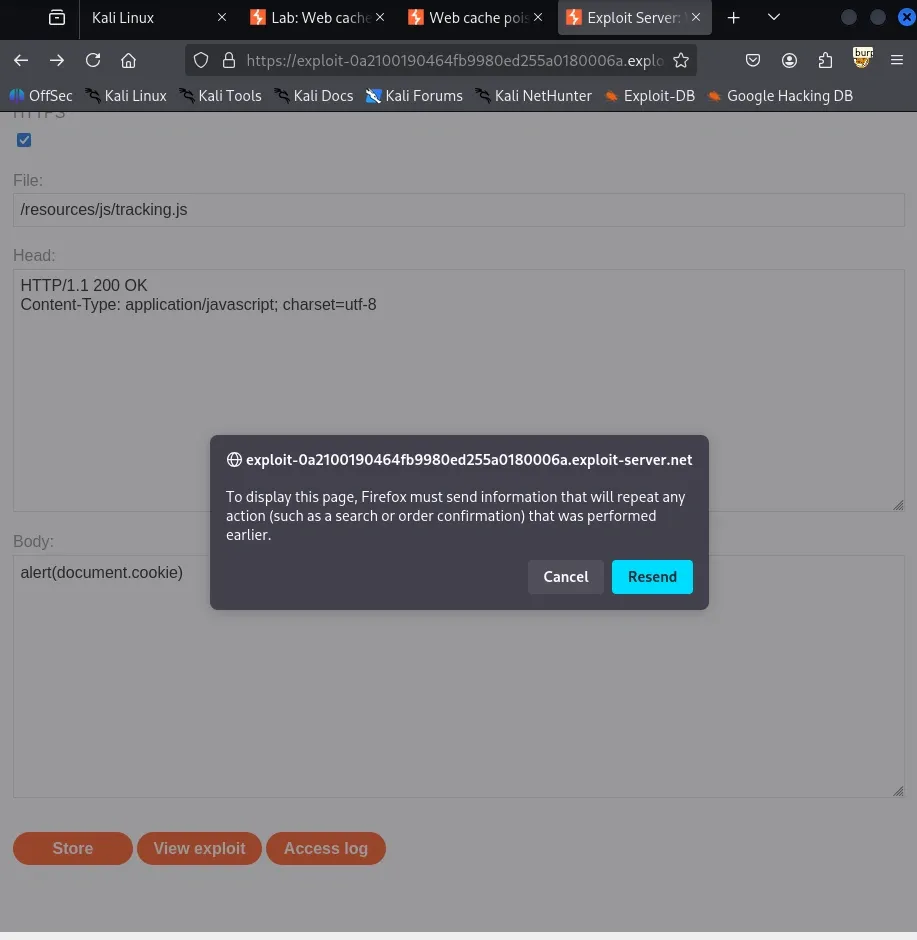Switch to the Web cache poisoning tab
Screen dimensions: 917x940
pyautogui.click(x=470, y=17)
